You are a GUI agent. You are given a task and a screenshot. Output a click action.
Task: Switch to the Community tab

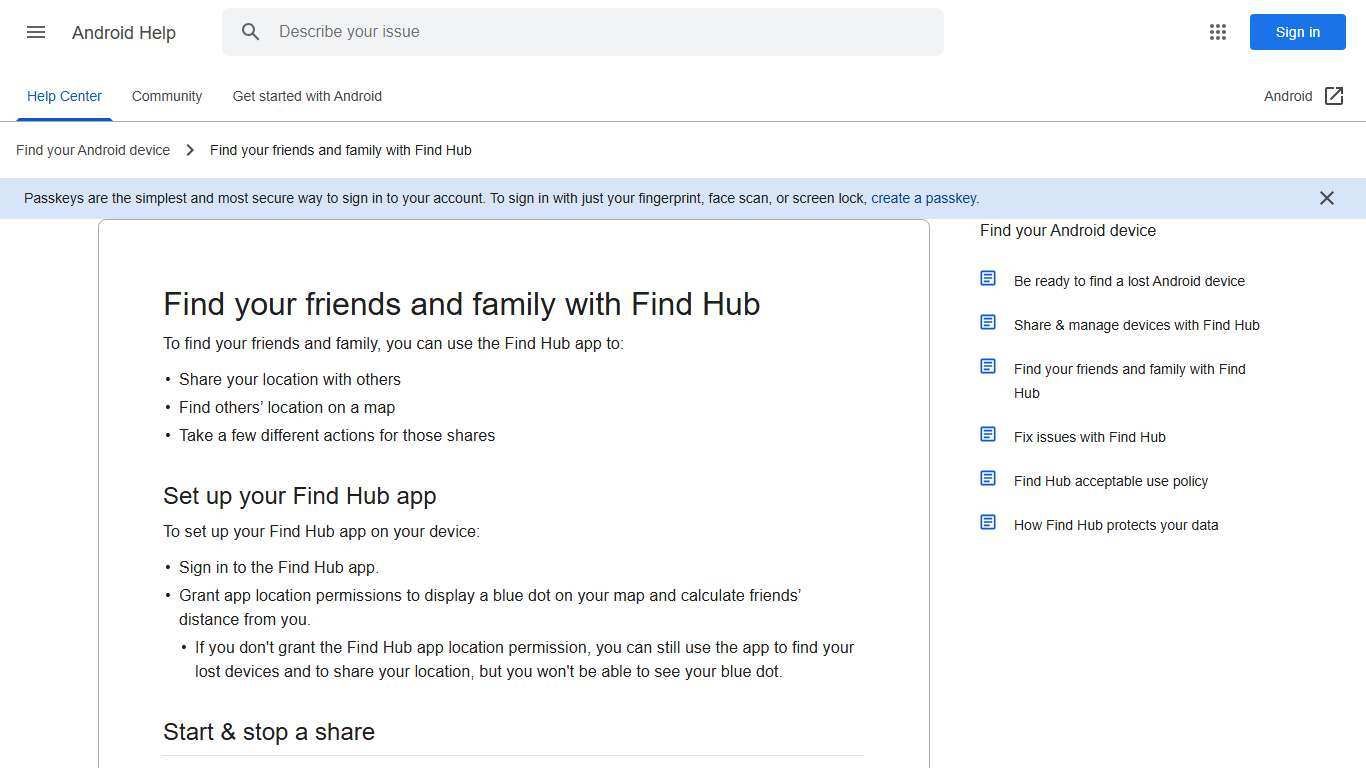[167, 96]
